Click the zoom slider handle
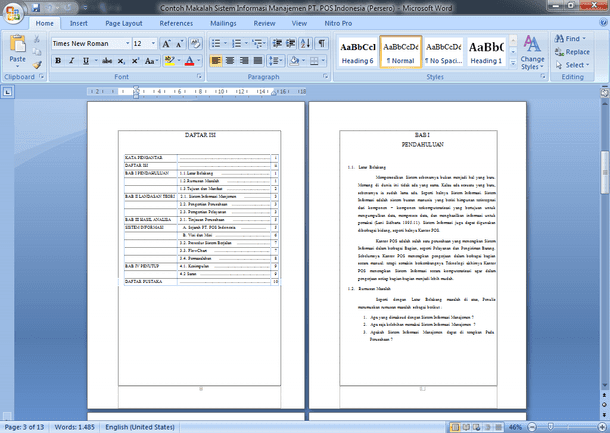 tap(551, 427)
